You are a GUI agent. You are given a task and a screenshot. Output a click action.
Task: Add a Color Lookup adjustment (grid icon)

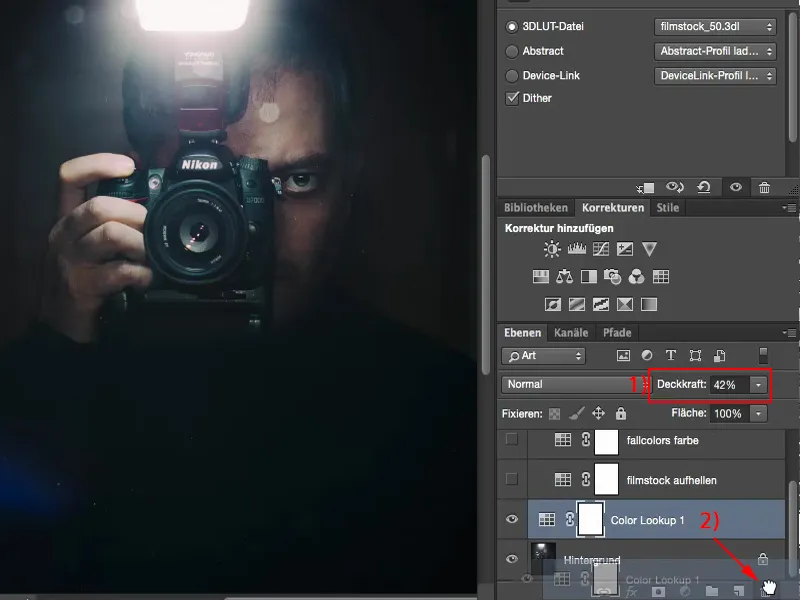click(x=661, y=277)
